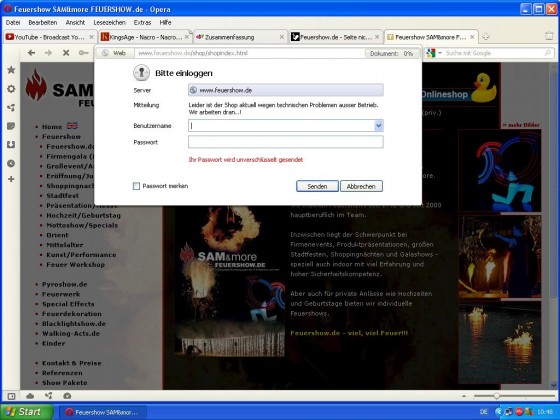Open the Bookmarks star panel icon

click(x=11, y=70)
